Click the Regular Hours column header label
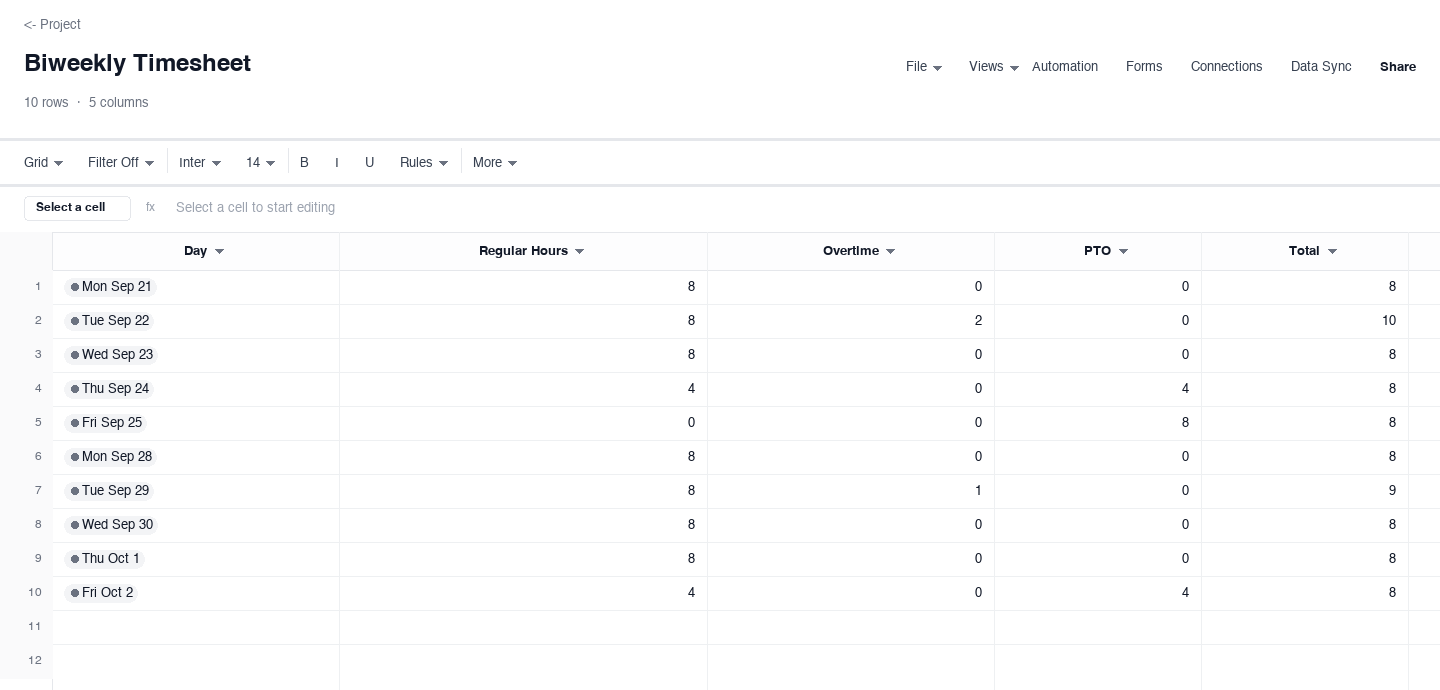Image resolution: width=1440 pixels, height=690 pixels. point(523,252)
